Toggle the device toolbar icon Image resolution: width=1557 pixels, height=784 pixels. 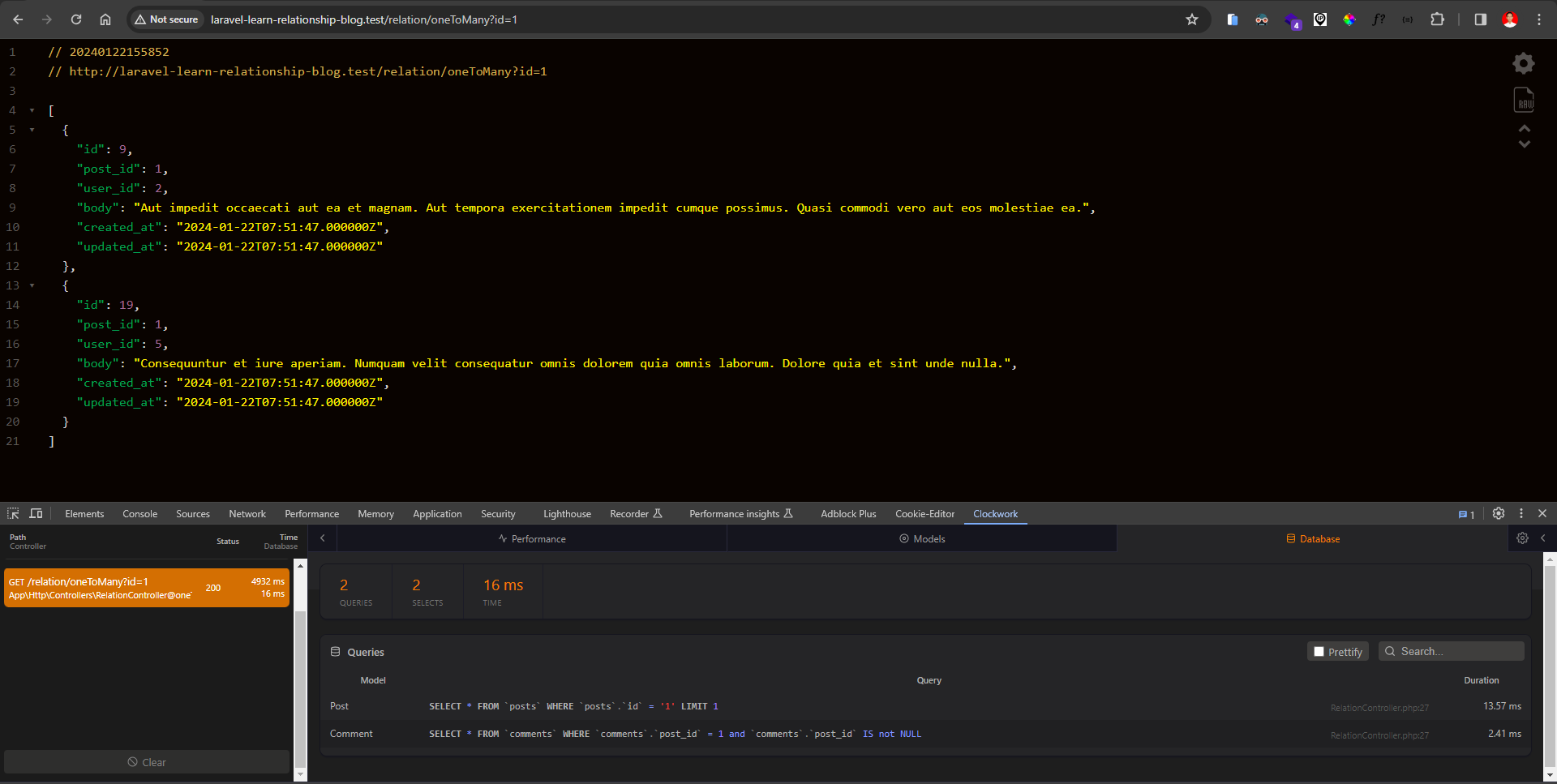click(36, 513)
